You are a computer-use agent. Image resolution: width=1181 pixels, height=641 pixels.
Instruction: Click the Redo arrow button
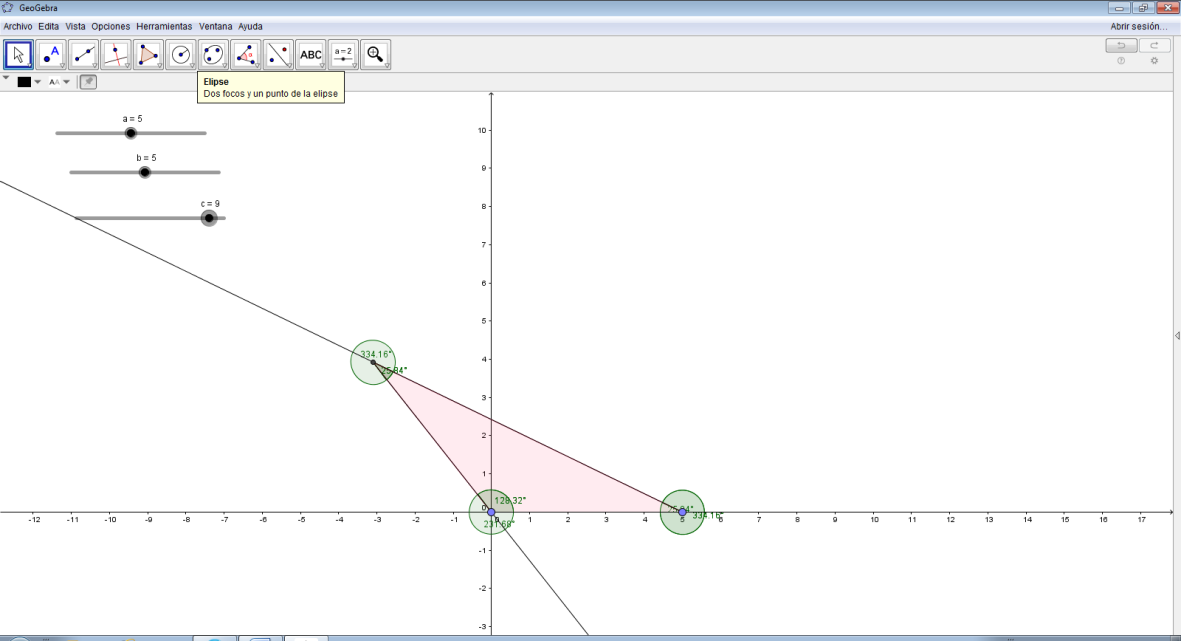(x=1154, y=46)
